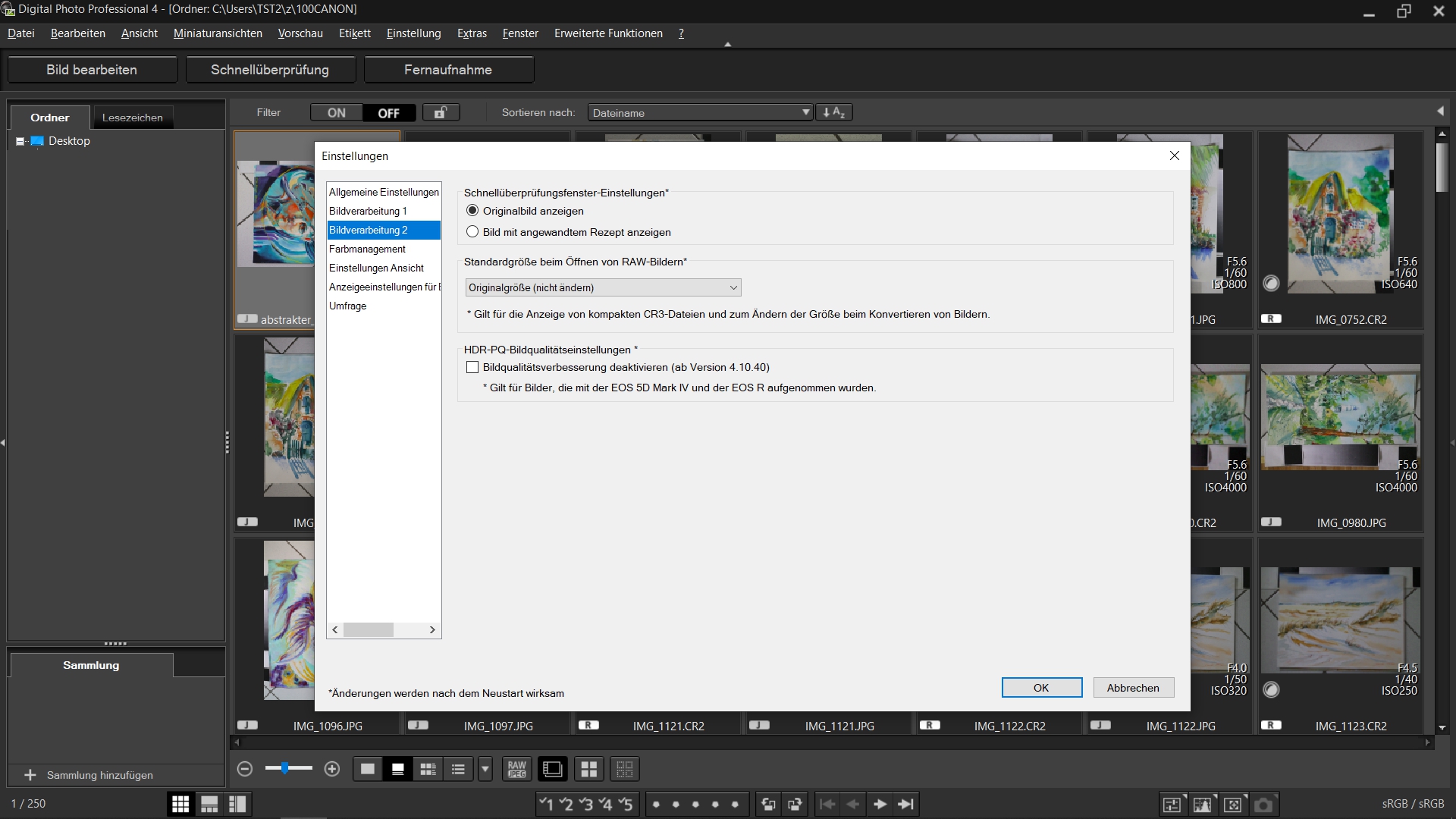Click Abbrechen in Einstellungen dialog

pyautogui.click(x=1134, y=688)
